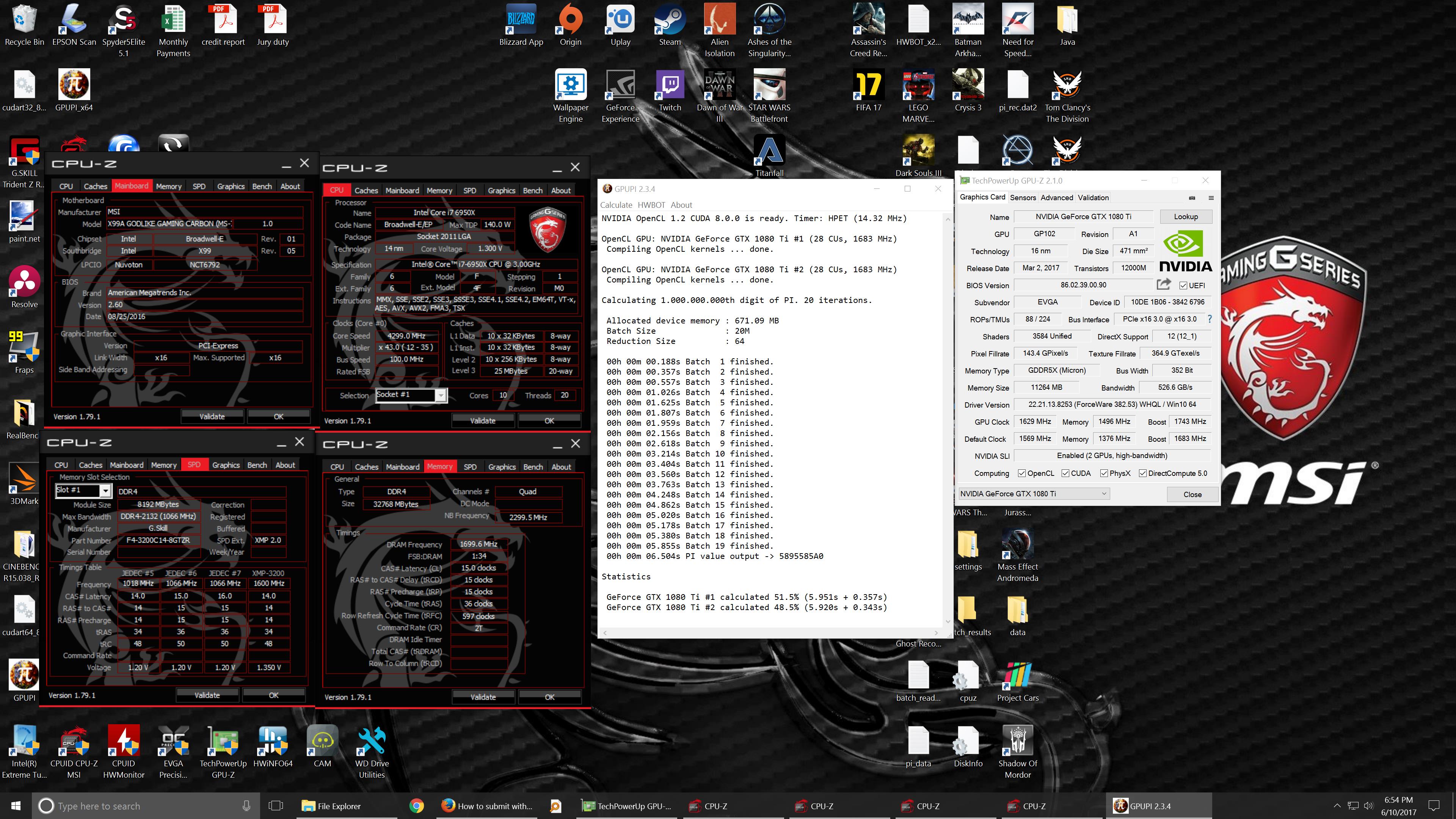Viewport: 1456px width, 819px height.
Task: Open GPU-Z hamburger menu icon
Action: coord(1211,198)
